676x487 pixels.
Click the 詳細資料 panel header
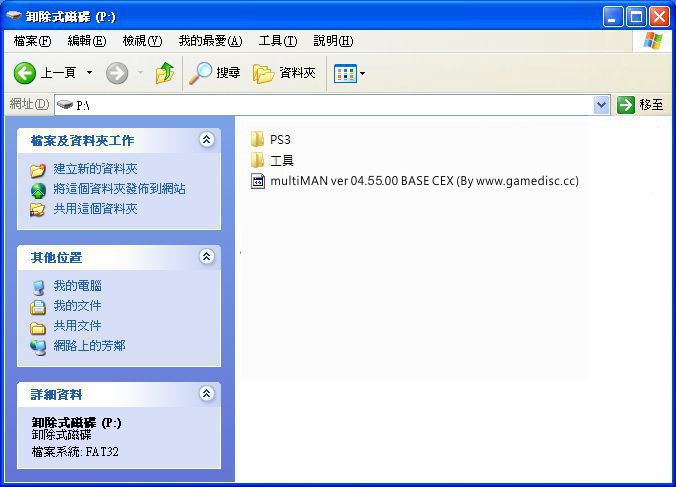pyautogui.click(x=119, y=394)
